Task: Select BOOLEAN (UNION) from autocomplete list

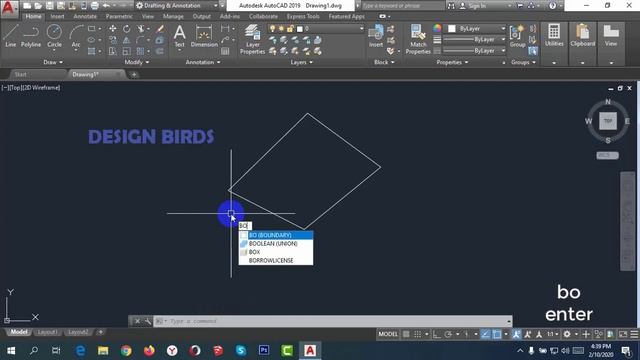Action: (276, 244)
